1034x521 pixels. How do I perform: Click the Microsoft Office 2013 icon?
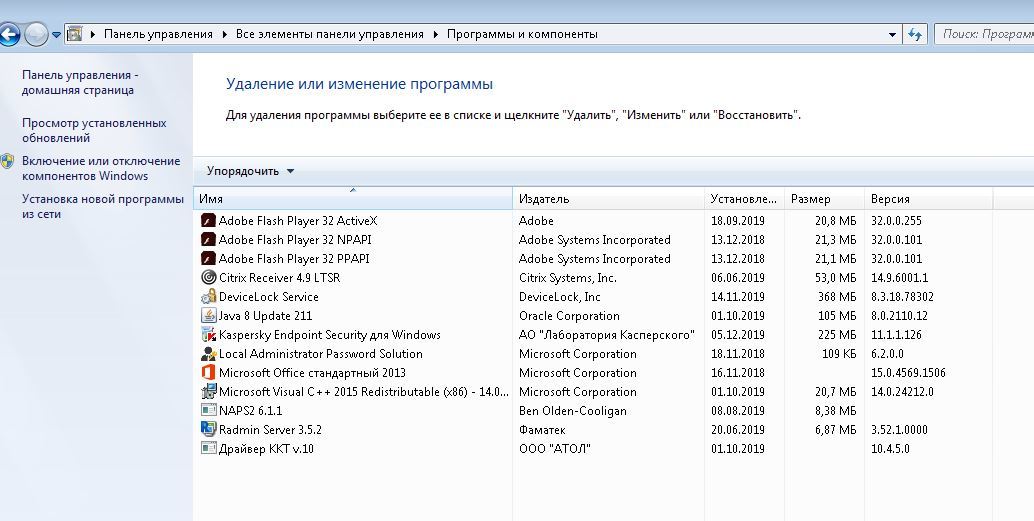(x=208, y=373)
